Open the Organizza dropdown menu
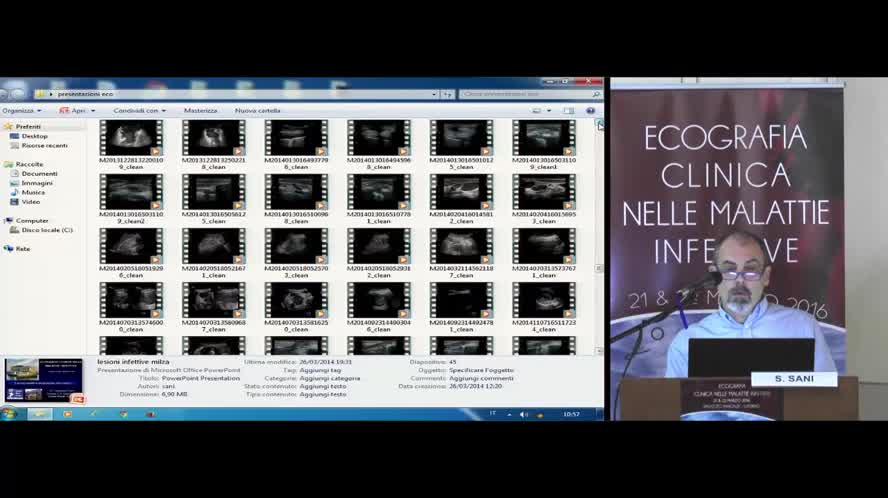The height and width of the screenshot is (498, 888). click(22, 110)
